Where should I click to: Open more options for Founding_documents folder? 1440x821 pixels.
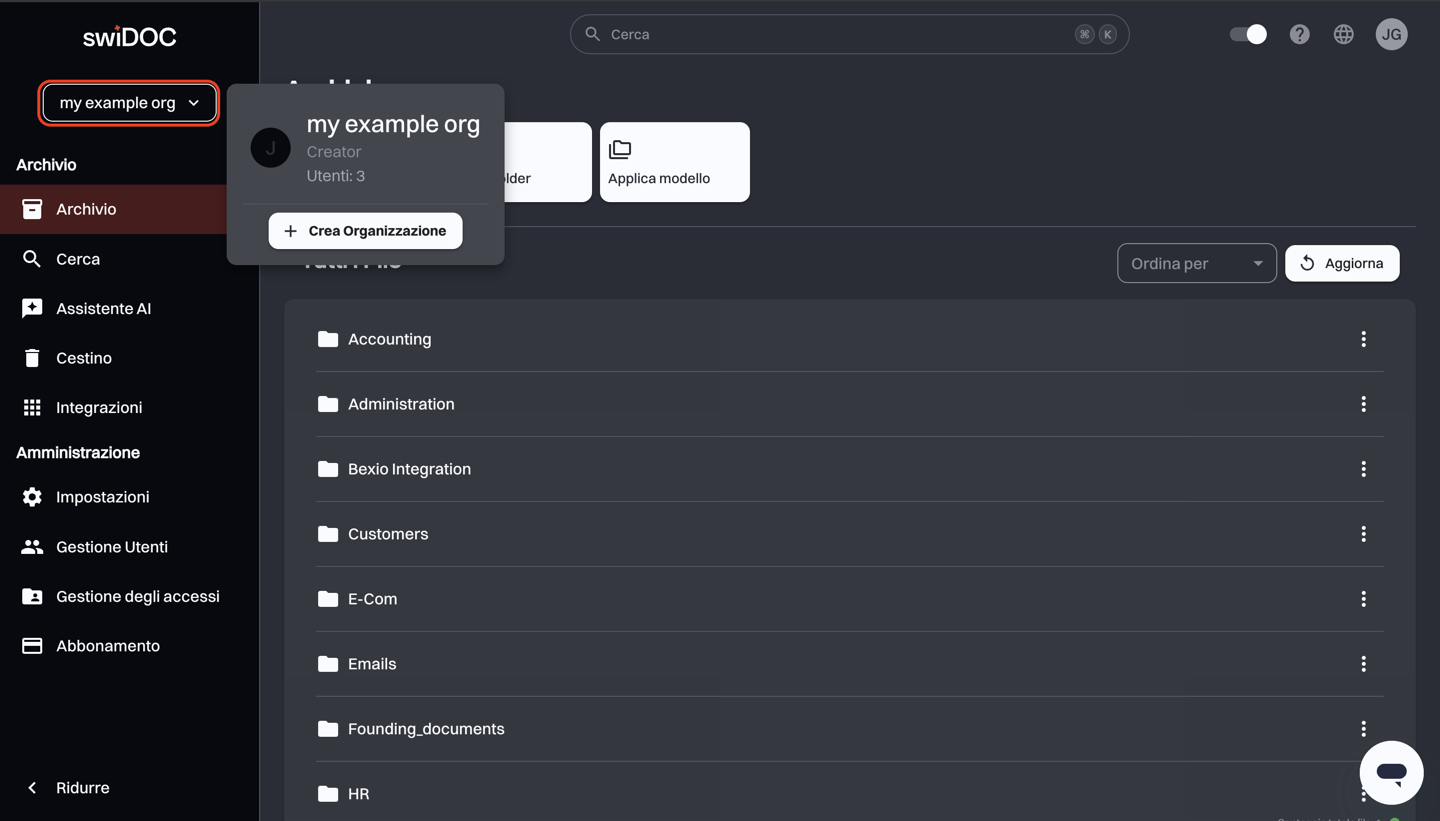(x=1363, y=729)
